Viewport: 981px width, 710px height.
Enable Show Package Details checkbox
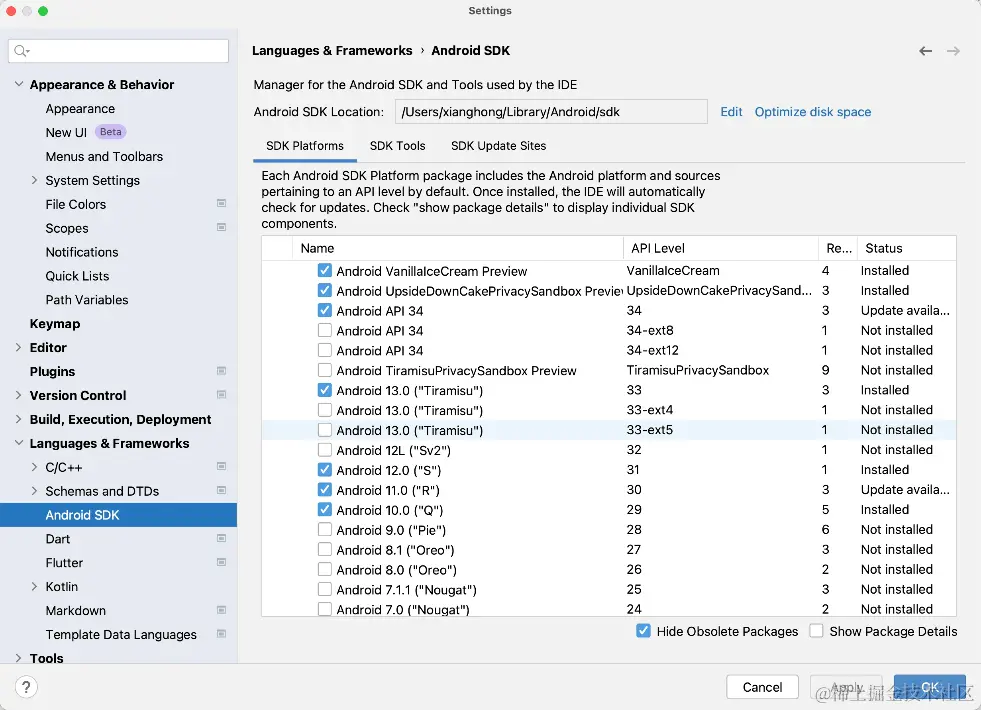pos(816,631)
